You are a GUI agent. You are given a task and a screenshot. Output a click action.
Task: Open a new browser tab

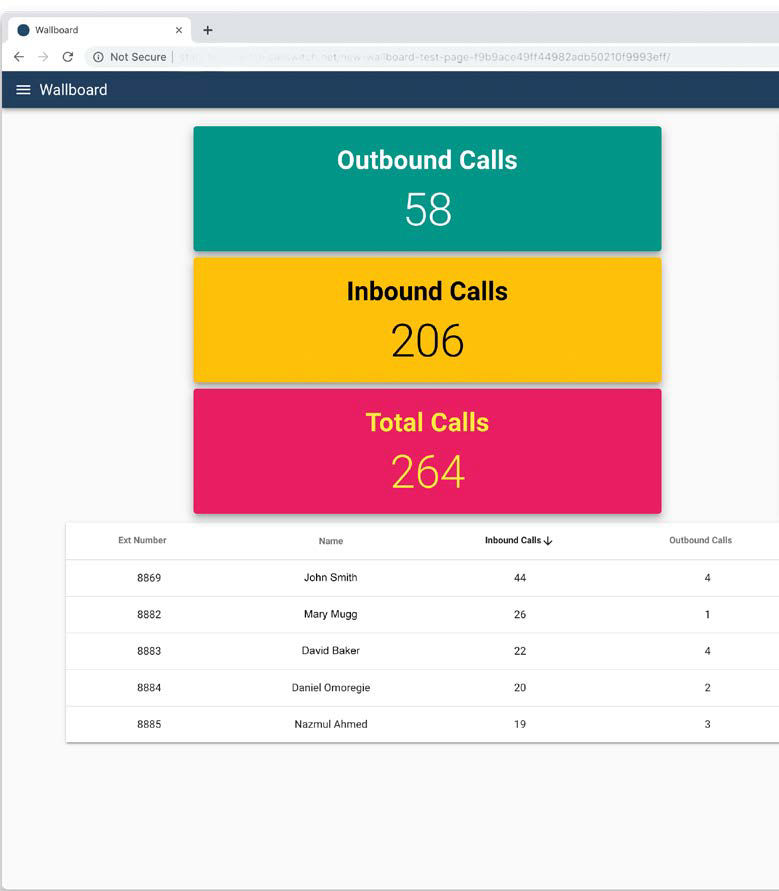tap(208, 30)
